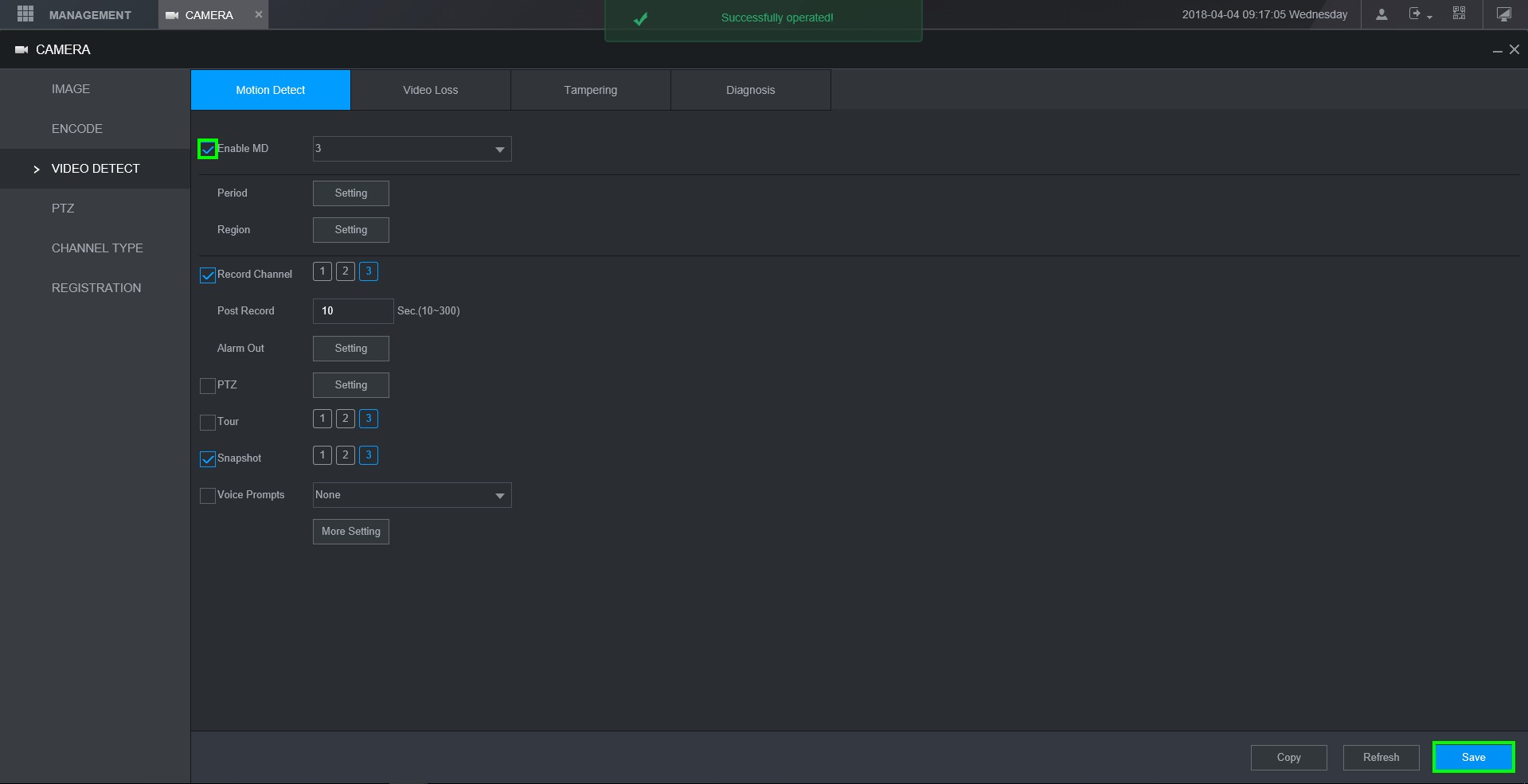Click the Alarm Out Setting button
This screenshot has width=1528, height=784.
351,349
